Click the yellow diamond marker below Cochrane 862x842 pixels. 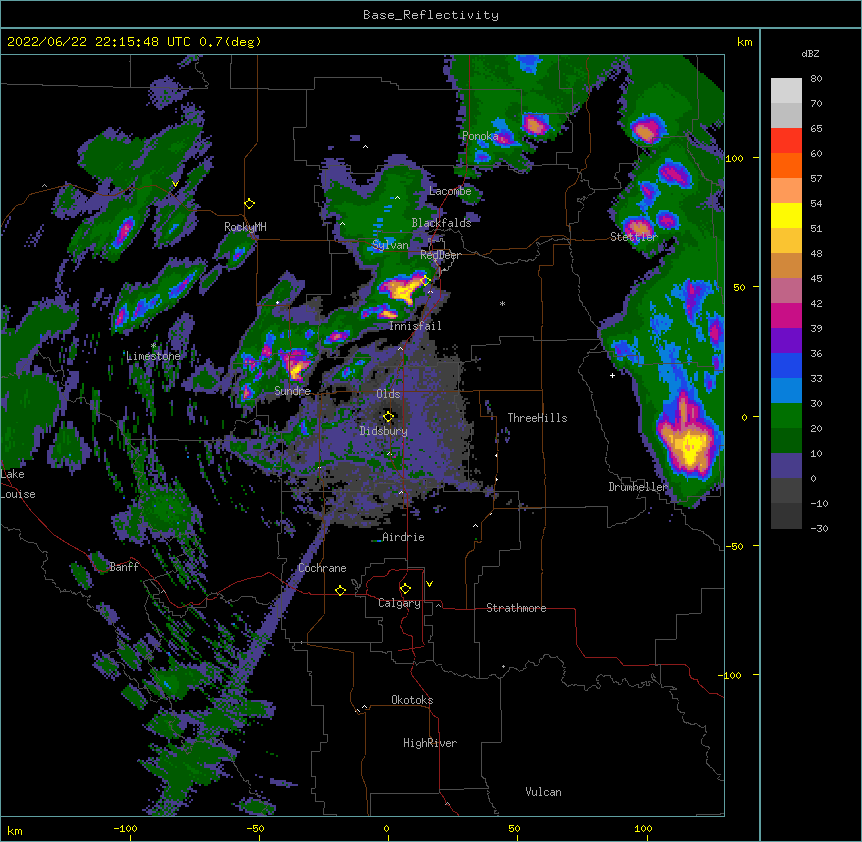(341, 590)
